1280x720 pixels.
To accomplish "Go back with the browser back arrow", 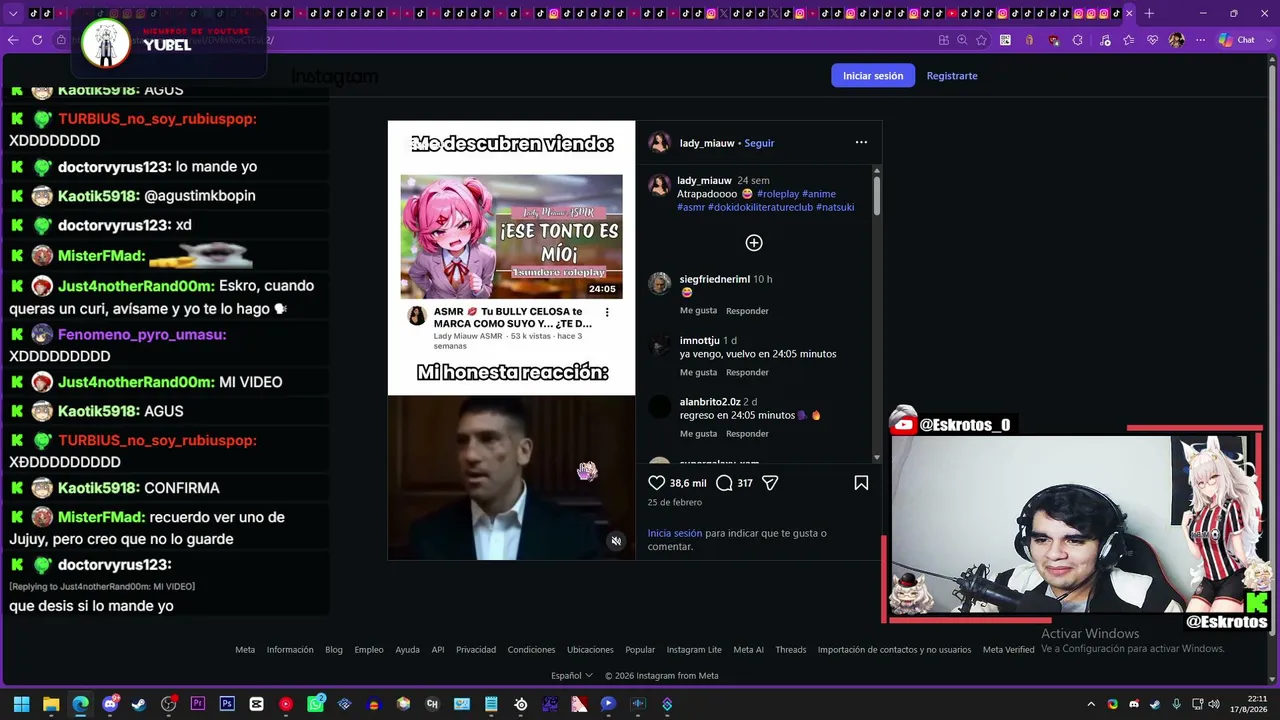I will tap(13, 40).
